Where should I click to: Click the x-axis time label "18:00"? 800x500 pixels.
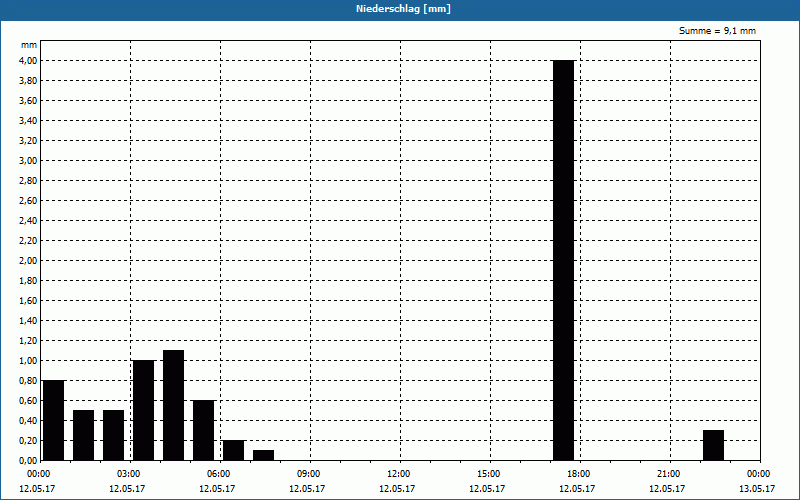(x=579, y=474)
